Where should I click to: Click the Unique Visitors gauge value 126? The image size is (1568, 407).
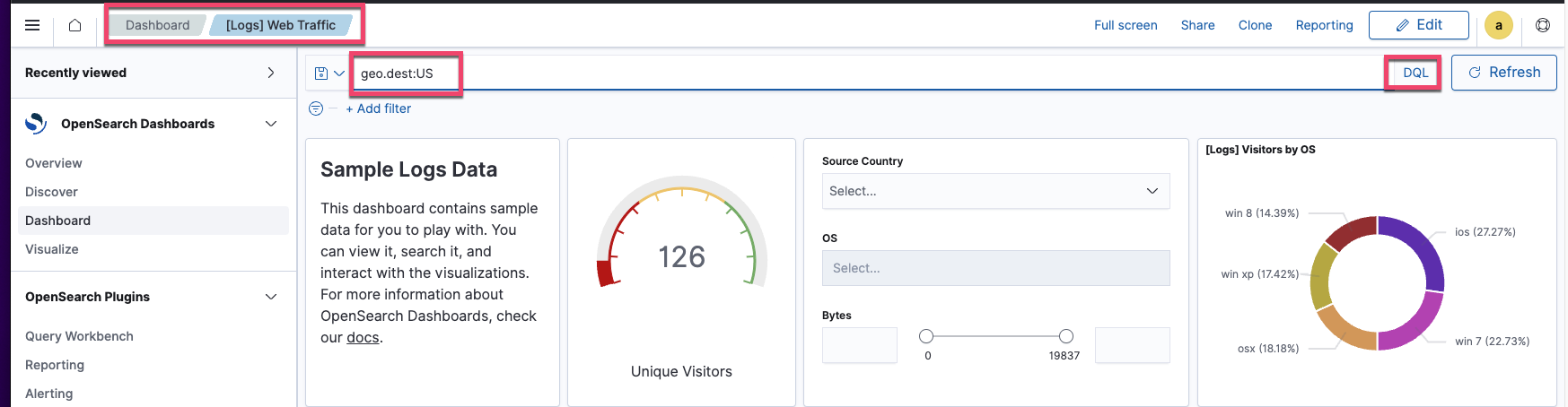pos(682,257)
